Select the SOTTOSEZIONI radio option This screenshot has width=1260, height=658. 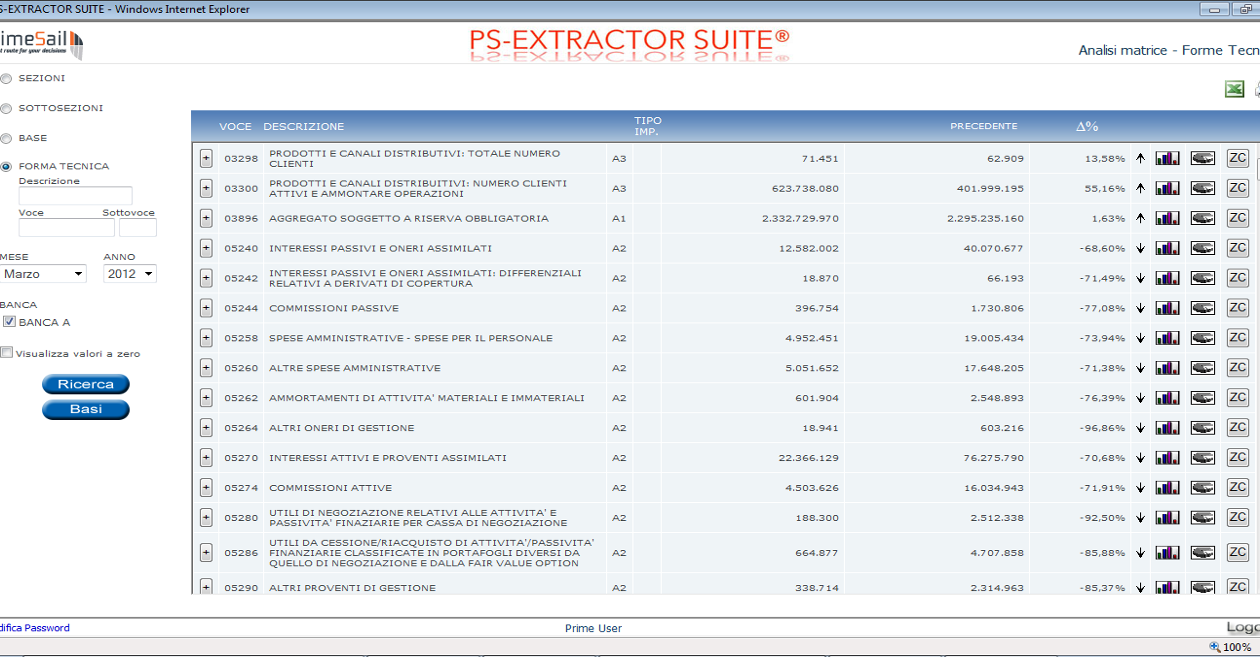tap(6, 108)
